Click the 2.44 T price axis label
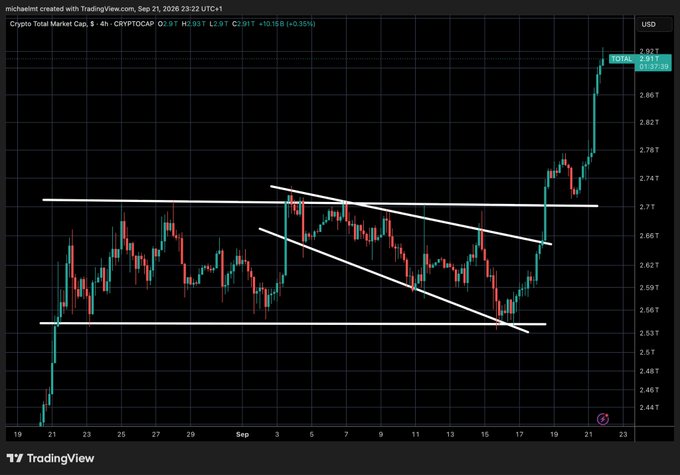The width and height of the screenshot is (680, 475). coord(649,407)
